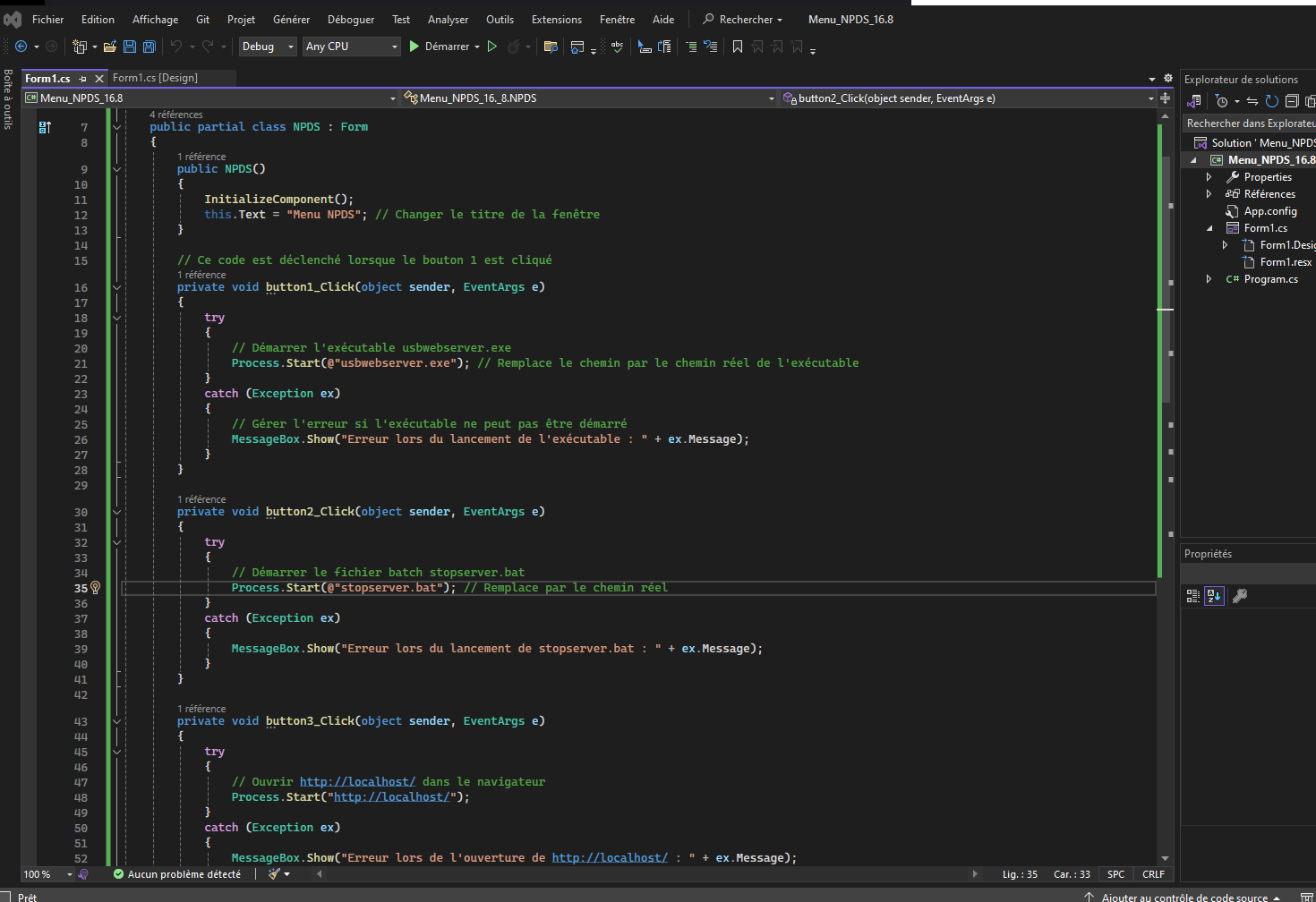Open the Edition menu
Viewport: 1316px width, 902px height.
click(98, 19)
